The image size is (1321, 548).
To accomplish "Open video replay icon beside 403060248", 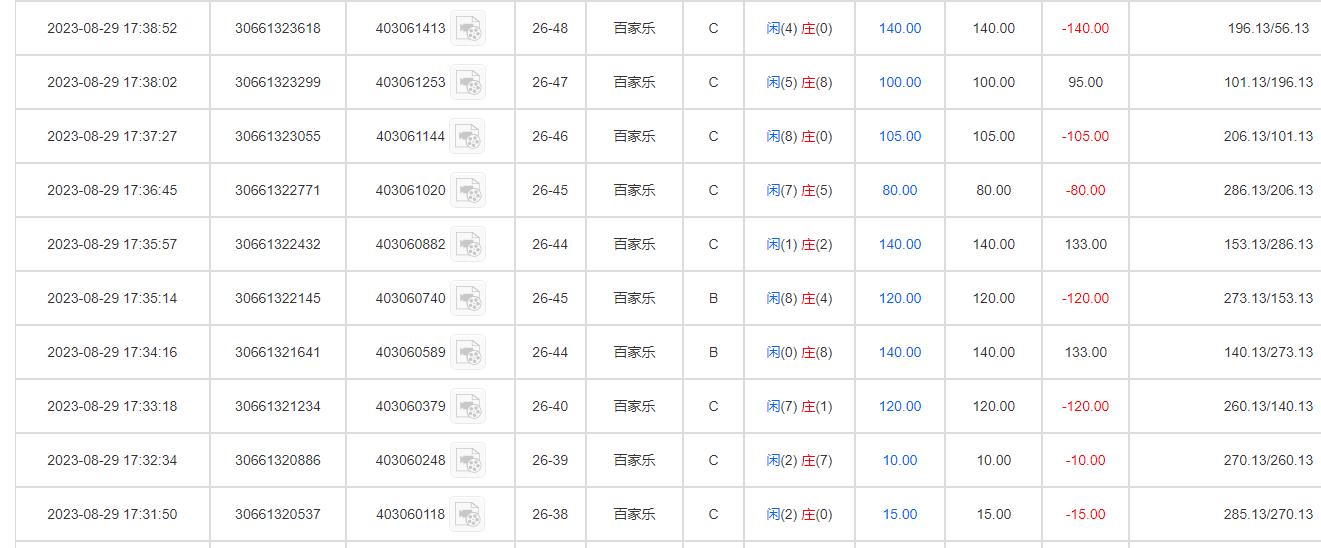I will click(467, 461).
